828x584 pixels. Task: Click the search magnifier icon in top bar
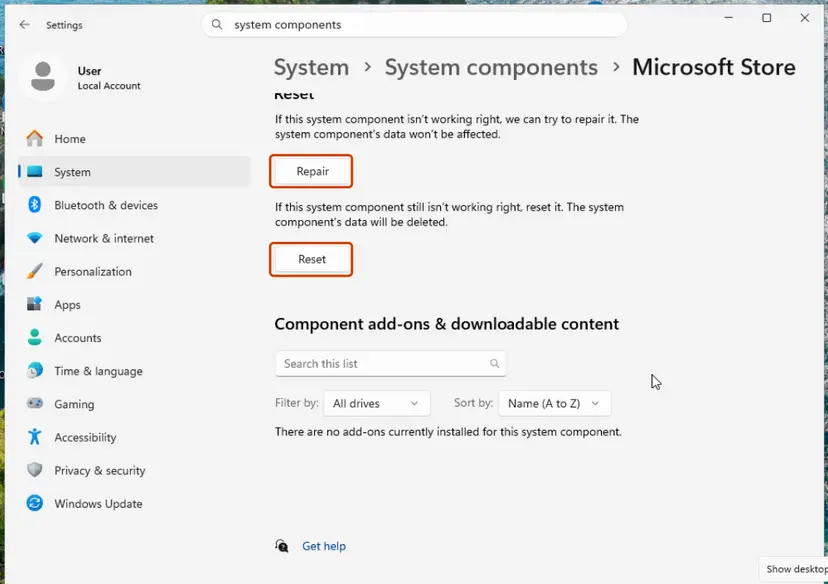[x=217, y=24]
